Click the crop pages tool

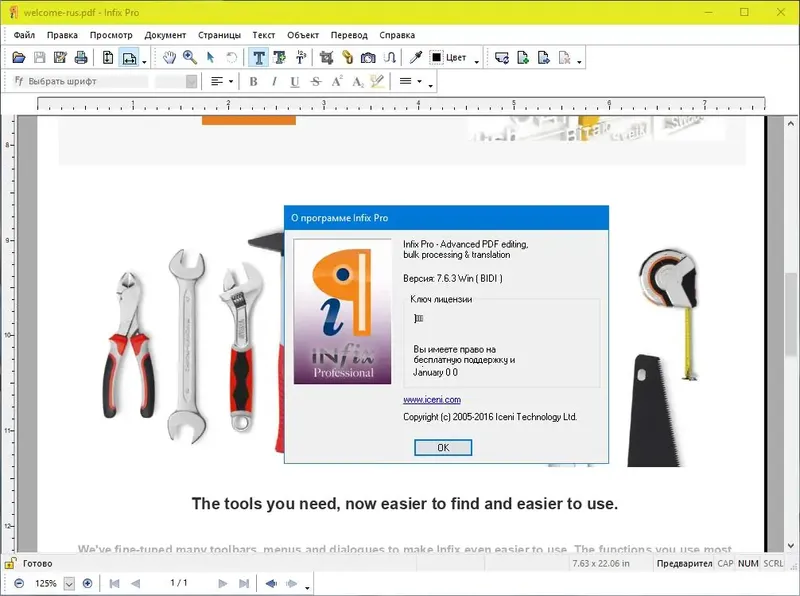point(327,57)
